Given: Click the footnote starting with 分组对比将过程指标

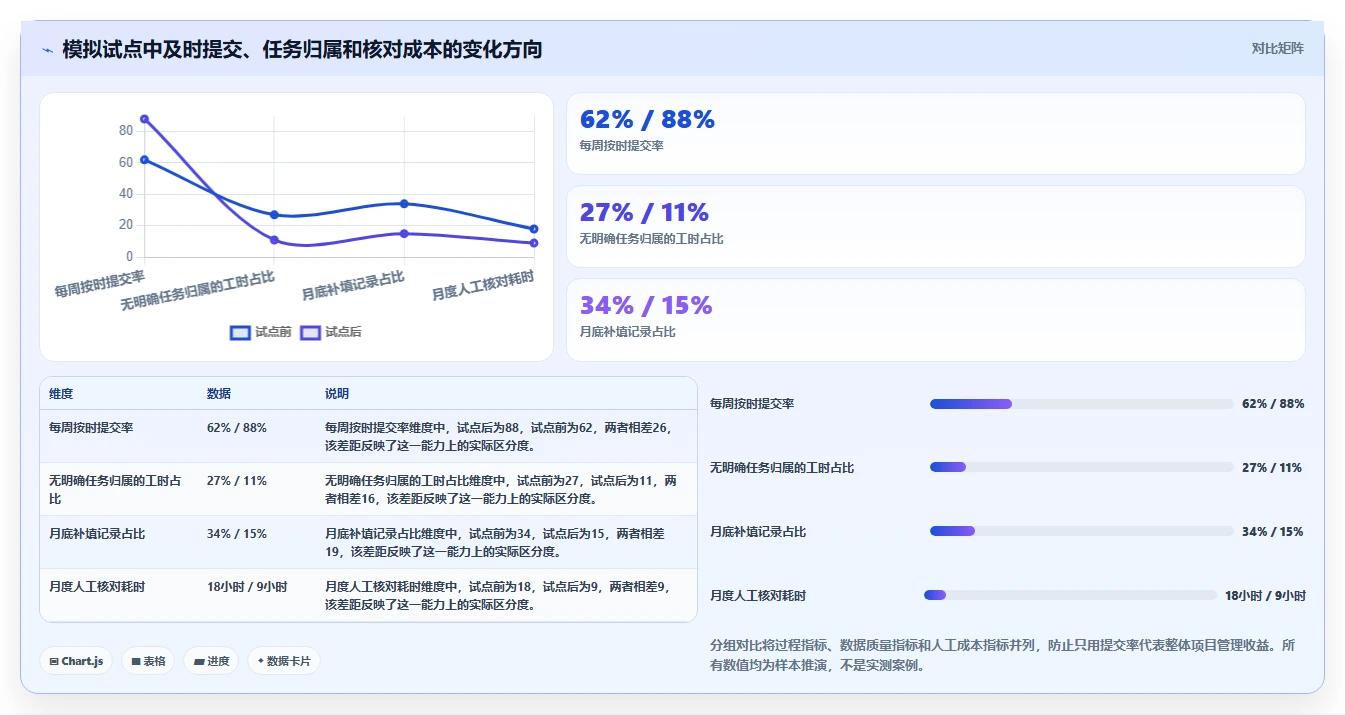Looking at the screenshot, I should [1003, 655].
